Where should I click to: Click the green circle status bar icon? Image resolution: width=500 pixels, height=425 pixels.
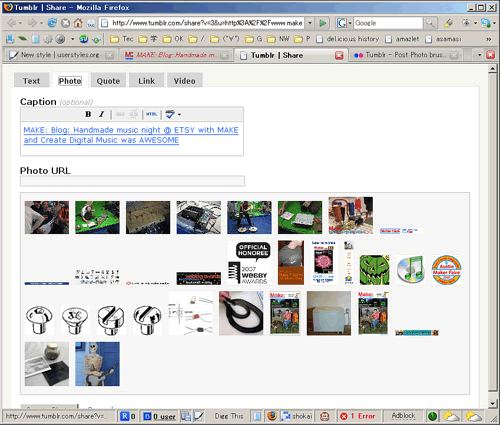tap(432, 416)
